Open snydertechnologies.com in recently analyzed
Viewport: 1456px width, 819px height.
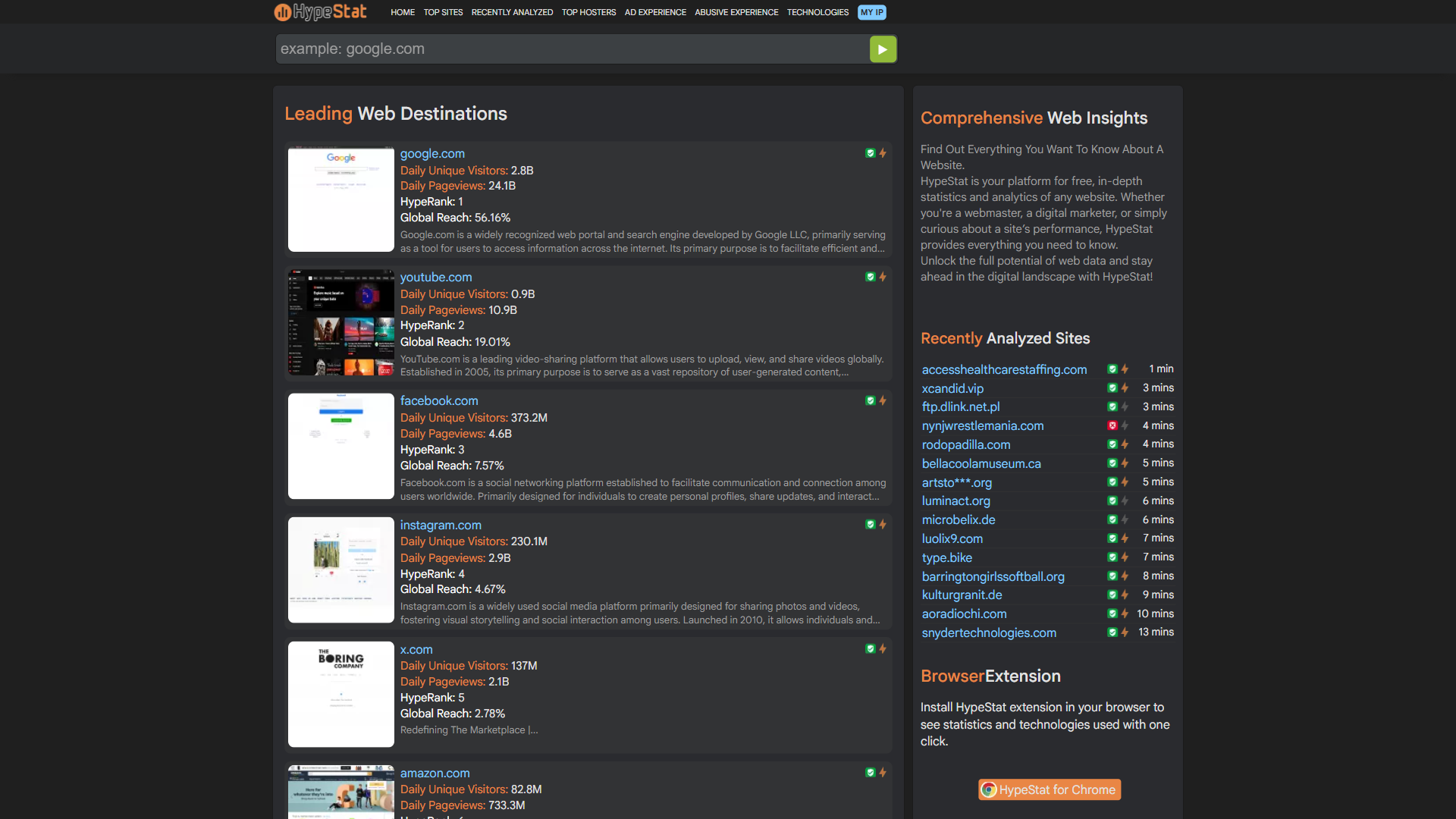point(989,633)
